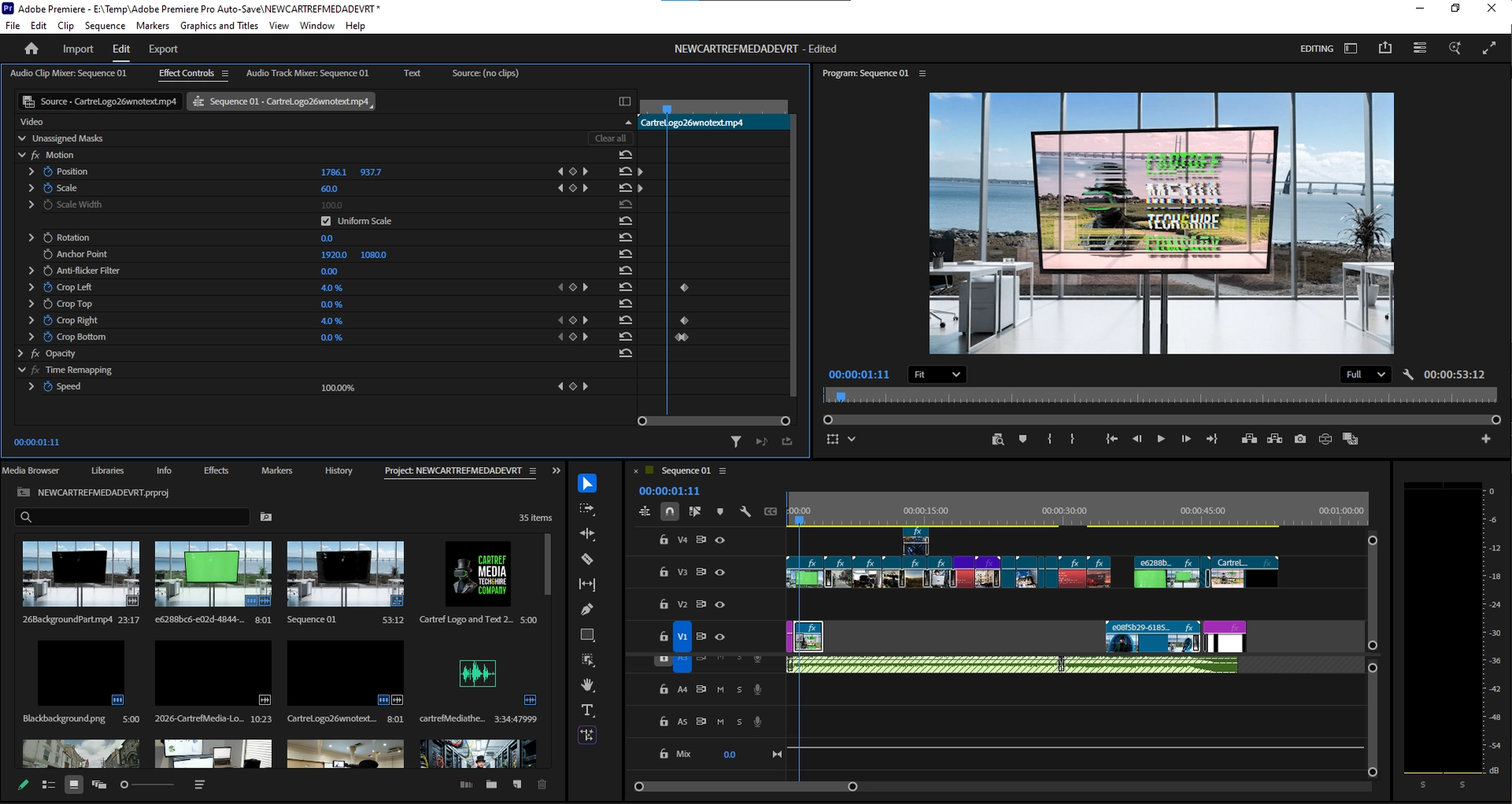Click in the project search field
Image resolution: width=1512 pixels, height=804 pixels.
coord(132,517)
